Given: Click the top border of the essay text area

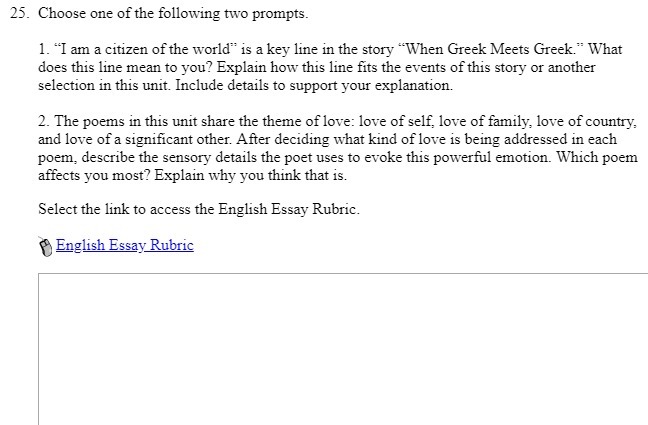Looking at the screenshot, I should tap(340, 274).
